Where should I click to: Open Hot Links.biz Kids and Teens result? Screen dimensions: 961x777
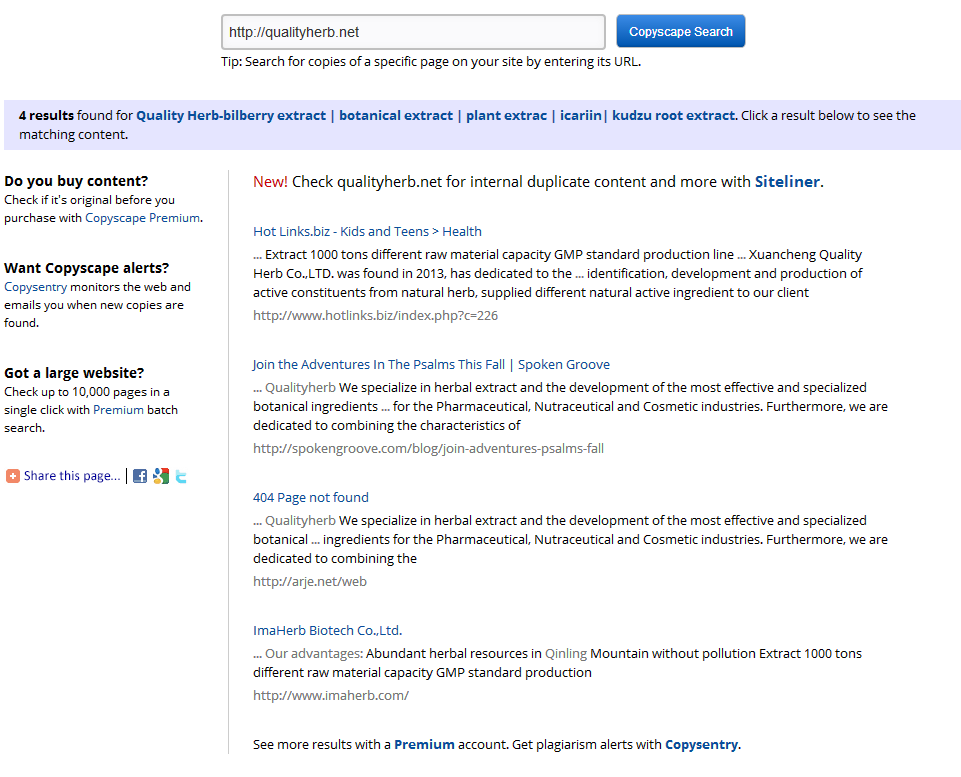click(367, 232)
